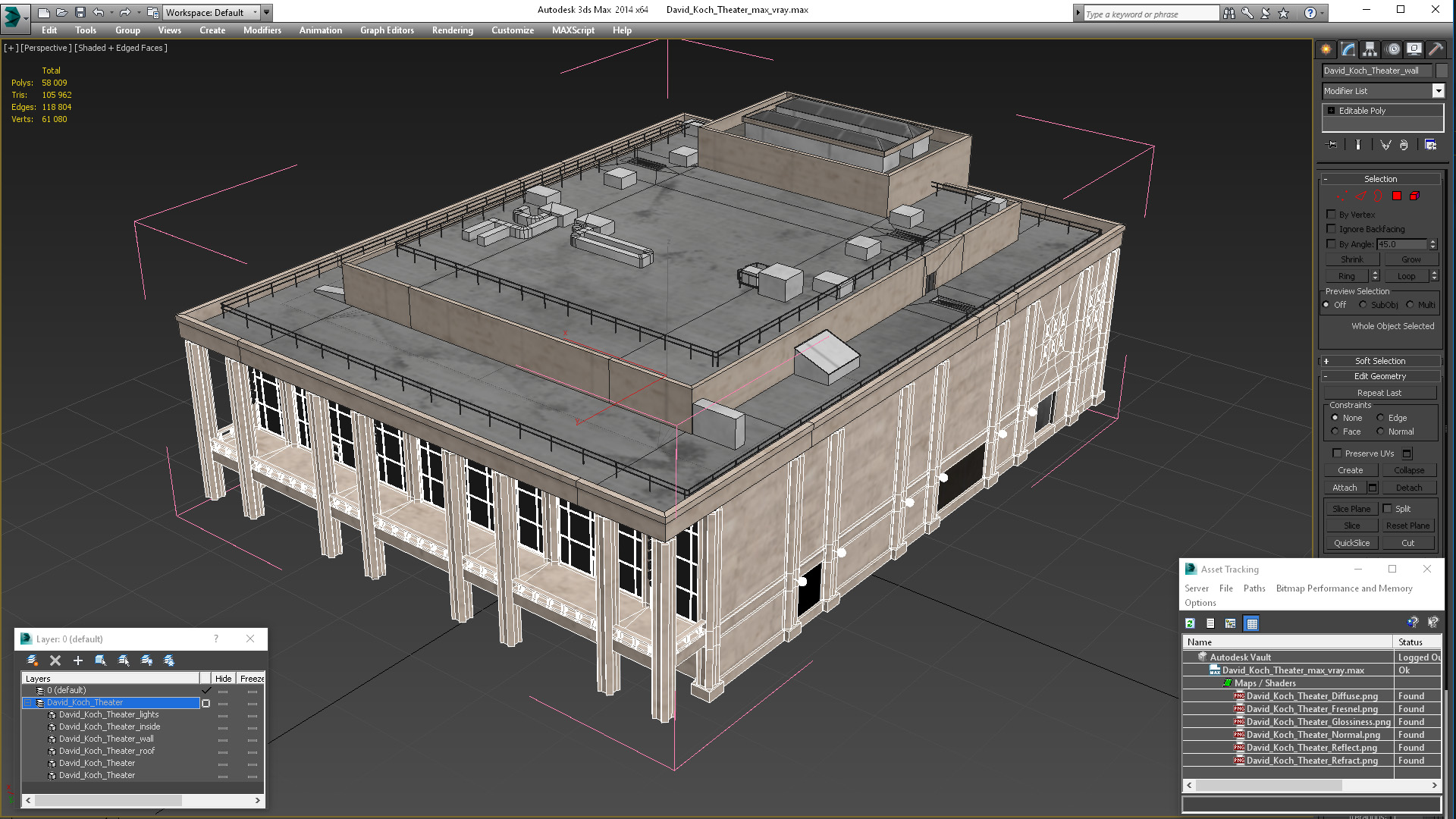The width and height of the screenshot is (1456, 819).
Task: Click the Collapse button
Action: 1409,470
